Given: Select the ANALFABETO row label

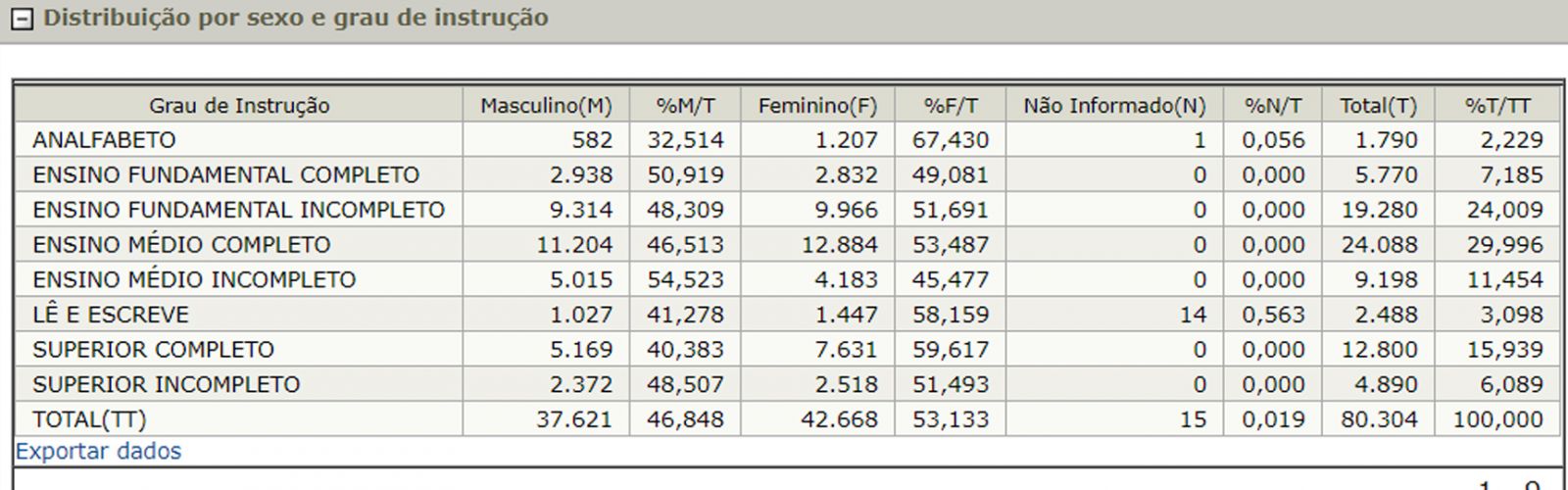Looking at the screenshot, I should (x=104, y=140).
